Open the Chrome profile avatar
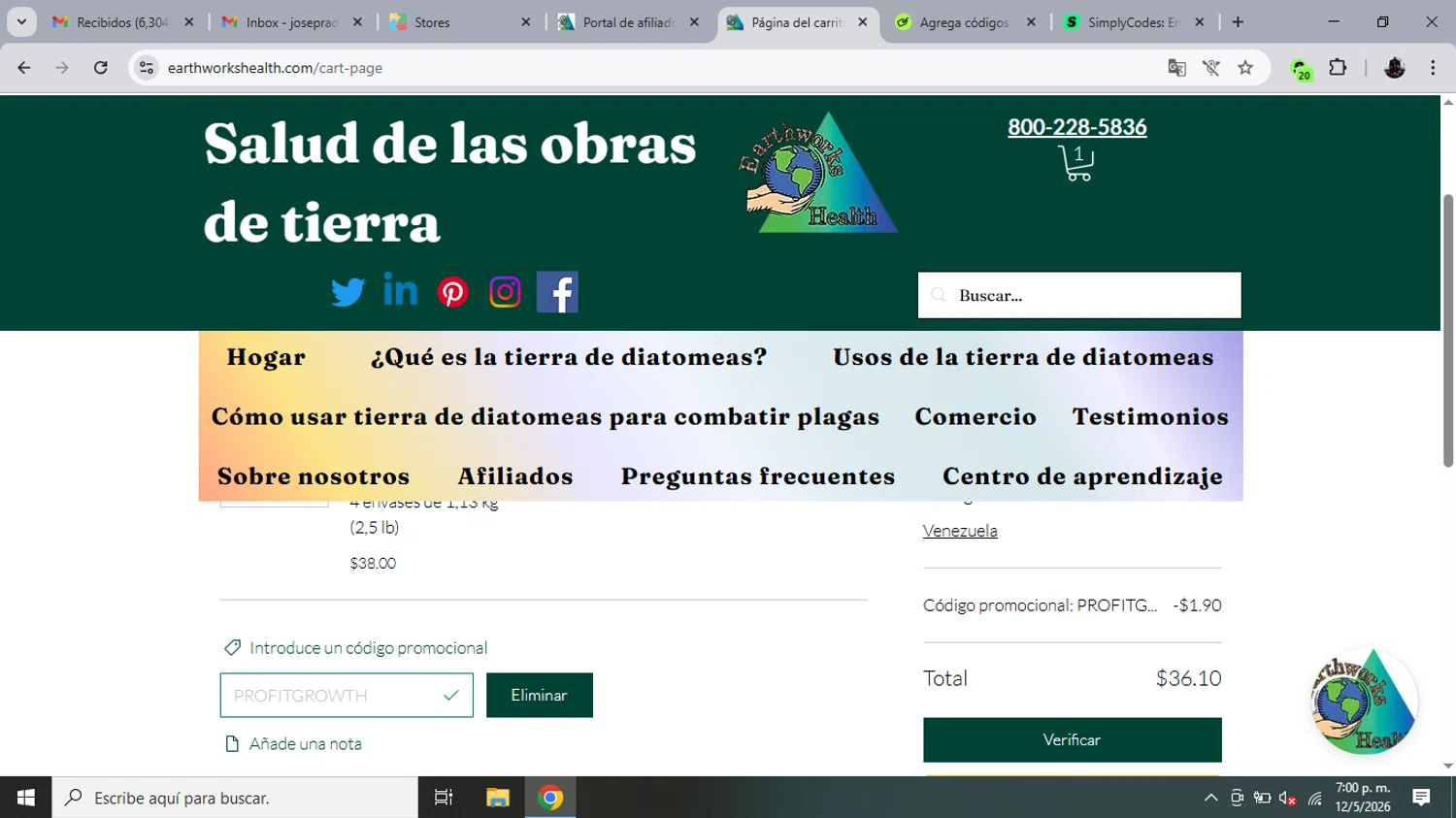1456x818 pixels. [x=1395, y=68]
